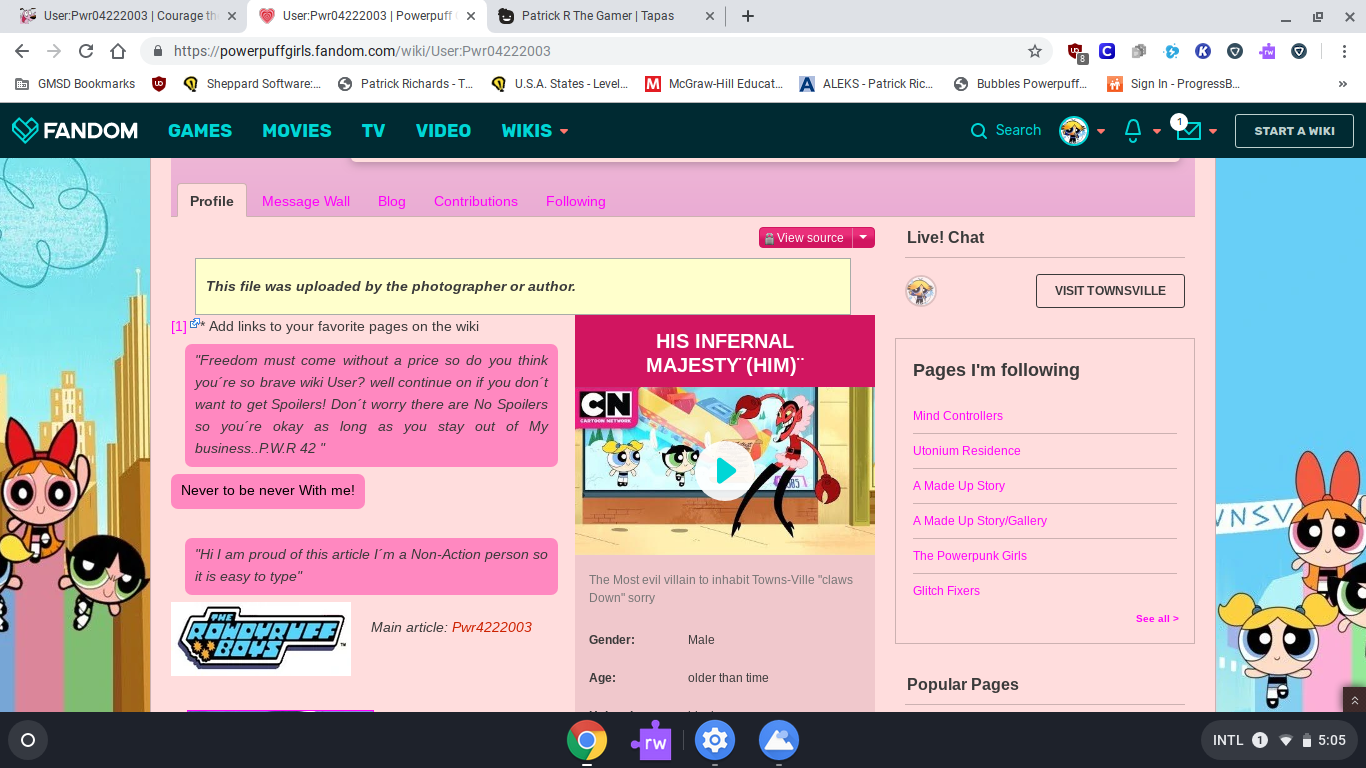This screenshot has height=768, width=1366.
Task: Expand the WIKIS dropdown menu
Action: (x=534, y=131)
